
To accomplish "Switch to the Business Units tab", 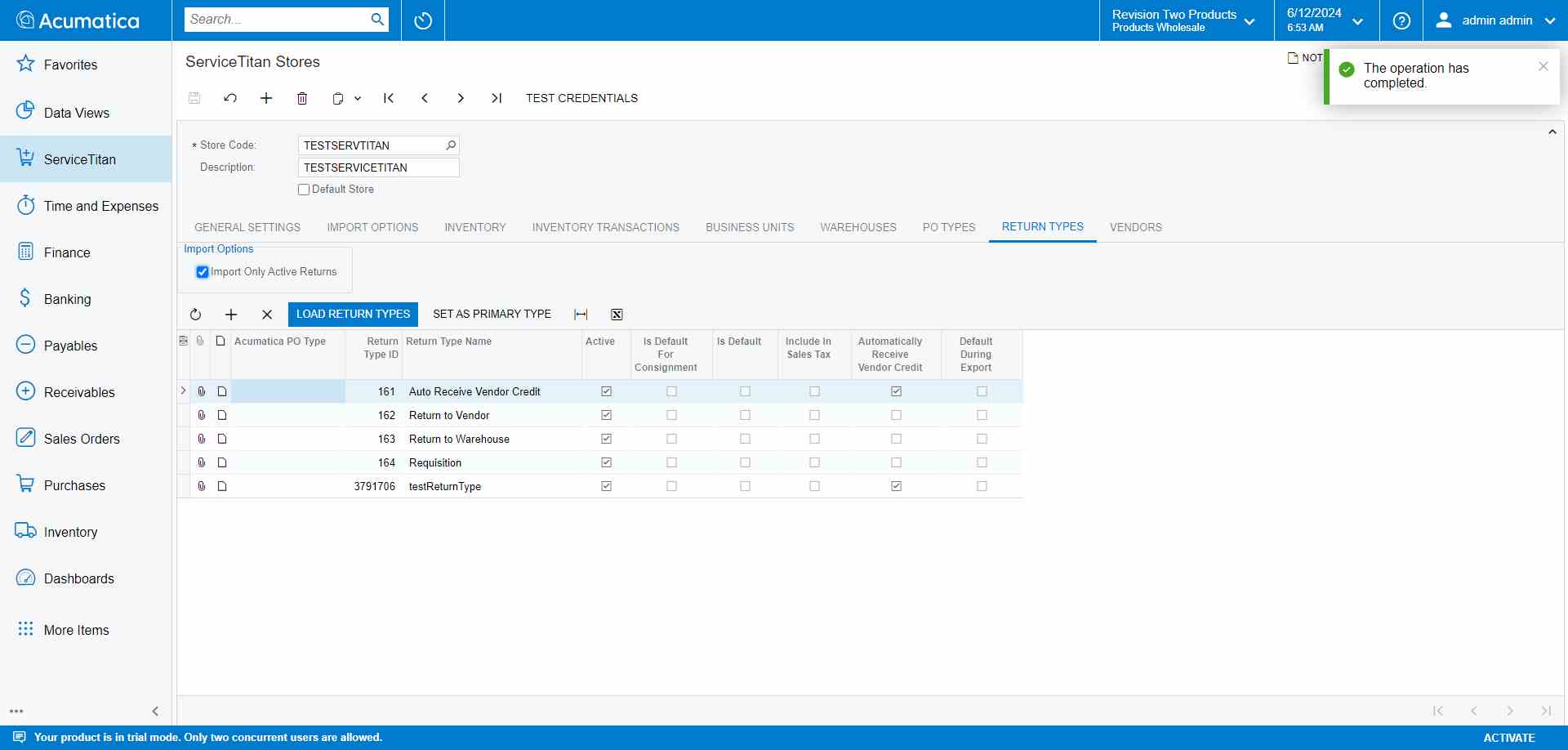I will coord(750,227).
